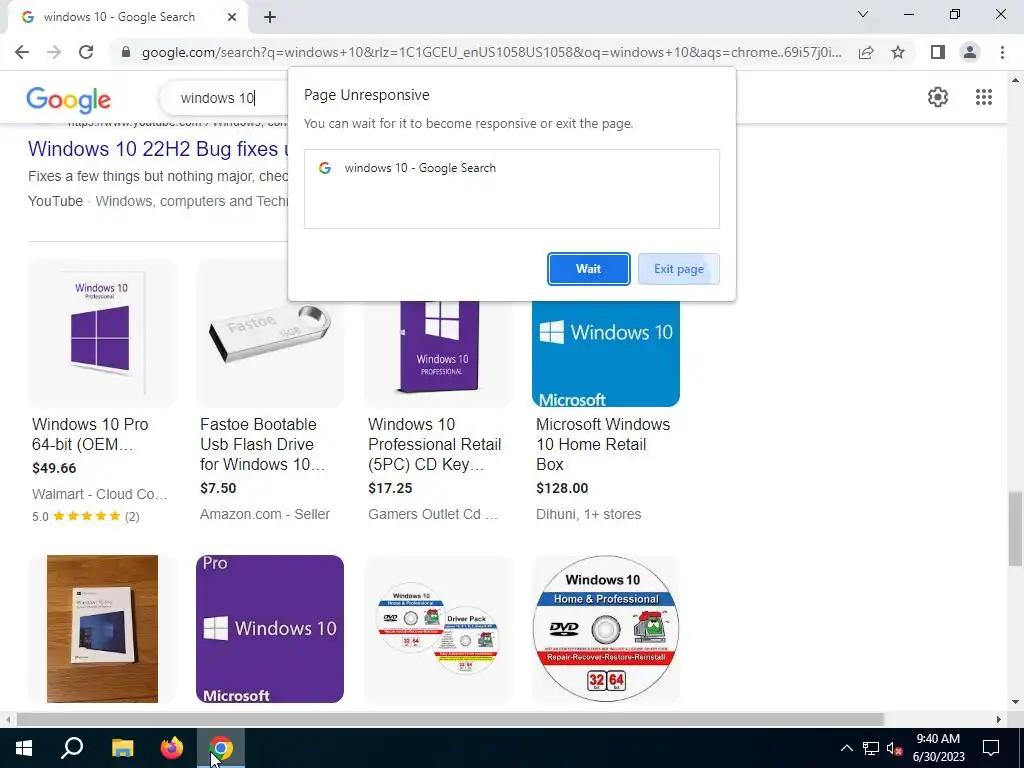Open Chrome side panel icon
Image resolution: width=1024 pixels, height=768 pixels.
pyautogui.click(x=938, y=52)
